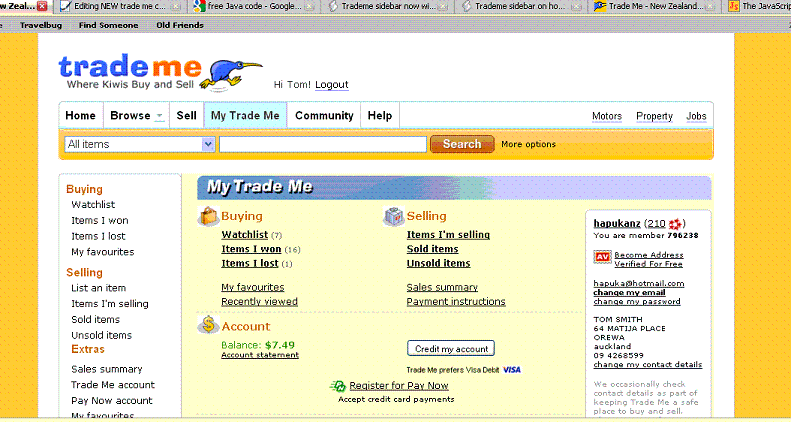Click the Logout link
Screen dimensions: 791x422
point(332,85)
